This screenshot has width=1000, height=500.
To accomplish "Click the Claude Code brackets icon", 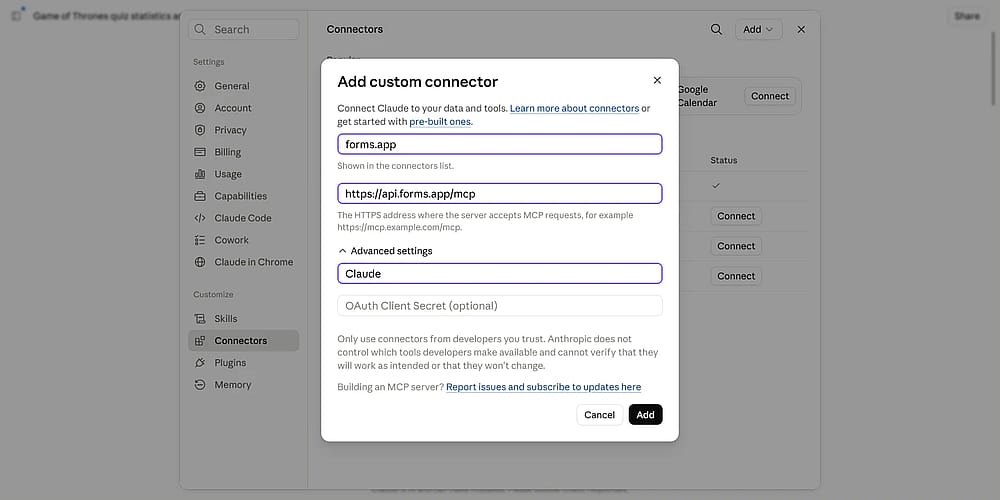I will click(x=200, y=218).
